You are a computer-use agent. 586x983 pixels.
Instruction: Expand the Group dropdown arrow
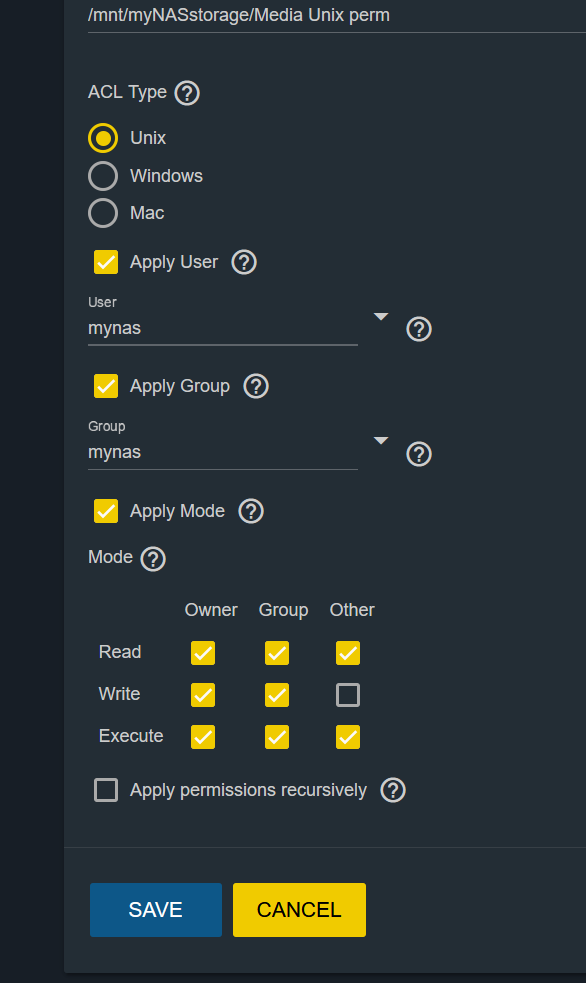click(380, 441)
